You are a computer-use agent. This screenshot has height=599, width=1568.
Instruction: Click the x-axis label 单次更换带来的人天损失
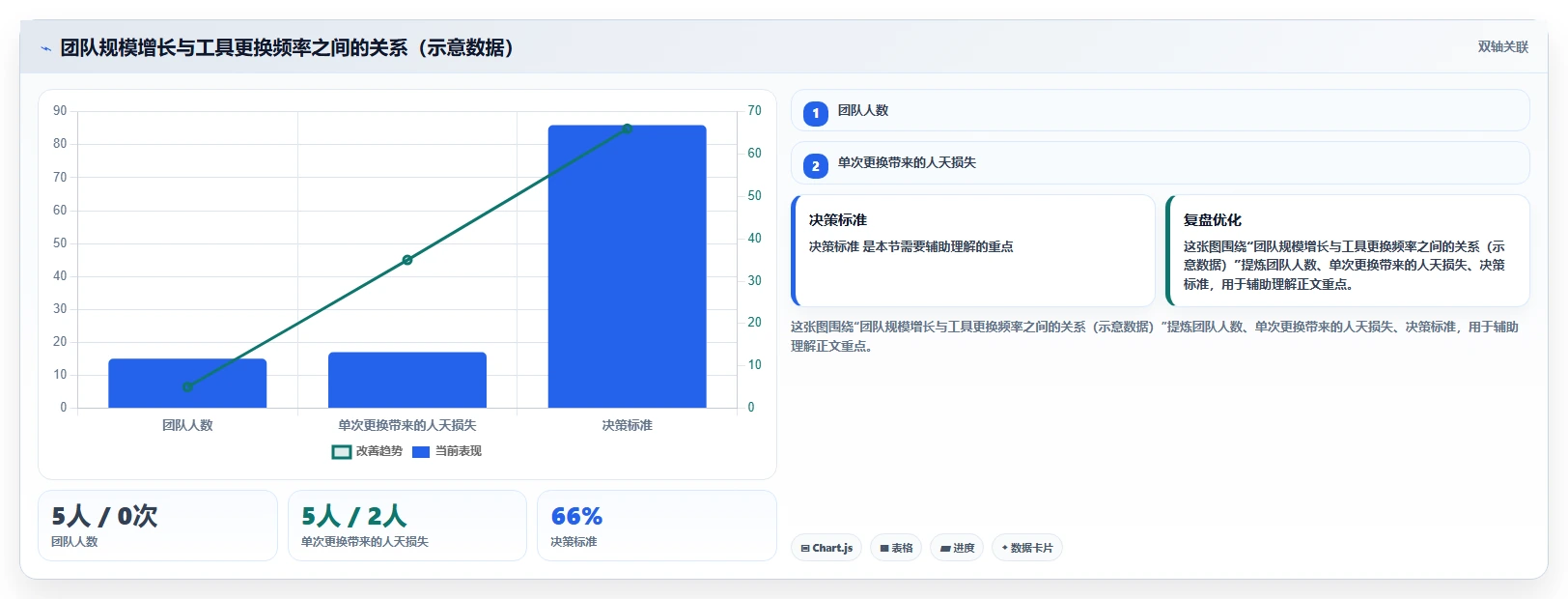[x=407, y=425]
